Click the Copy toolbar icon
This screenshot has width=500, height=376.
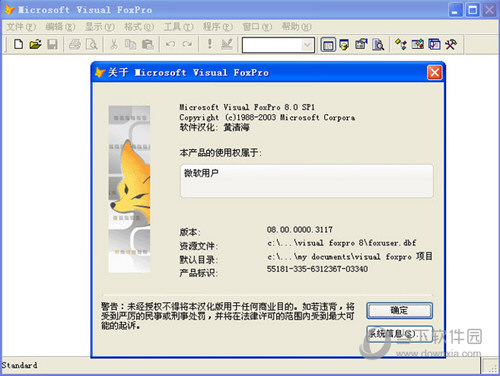[x=131, y=44]
